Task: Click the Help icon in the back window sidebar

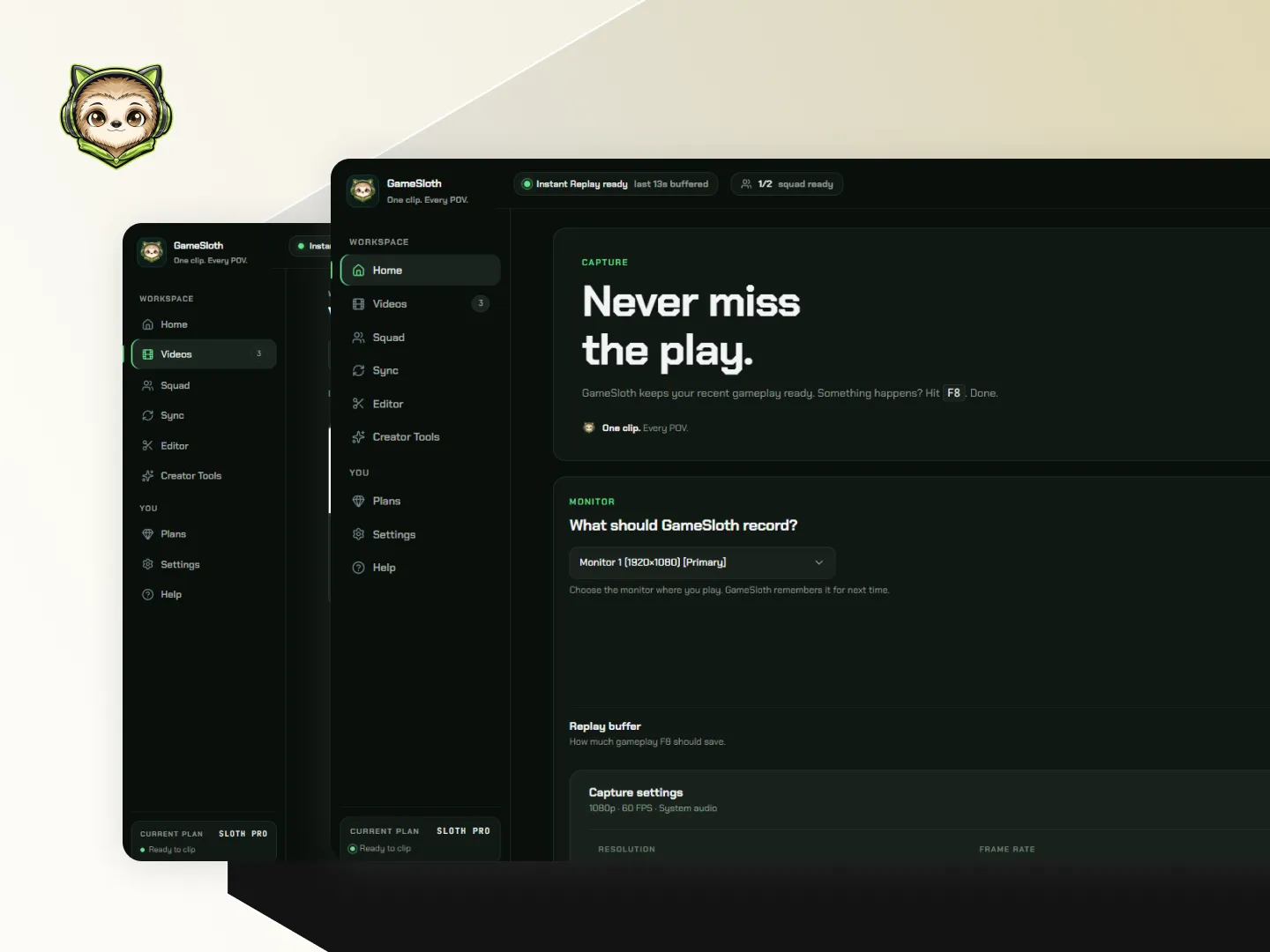Action: click(x=147, y=595)
